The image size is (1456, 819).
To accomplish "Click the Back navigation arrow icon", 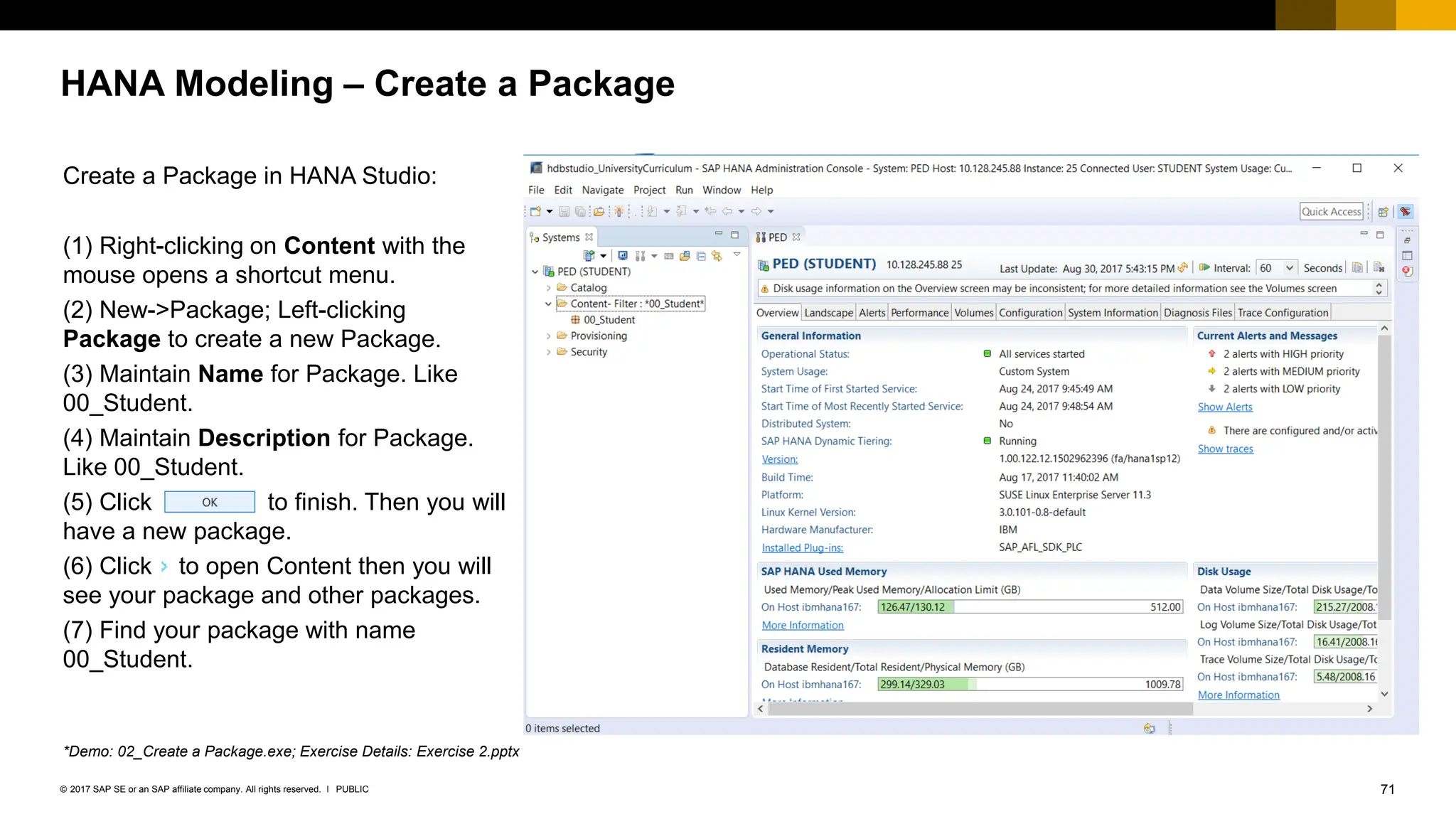I will point(727,211).
